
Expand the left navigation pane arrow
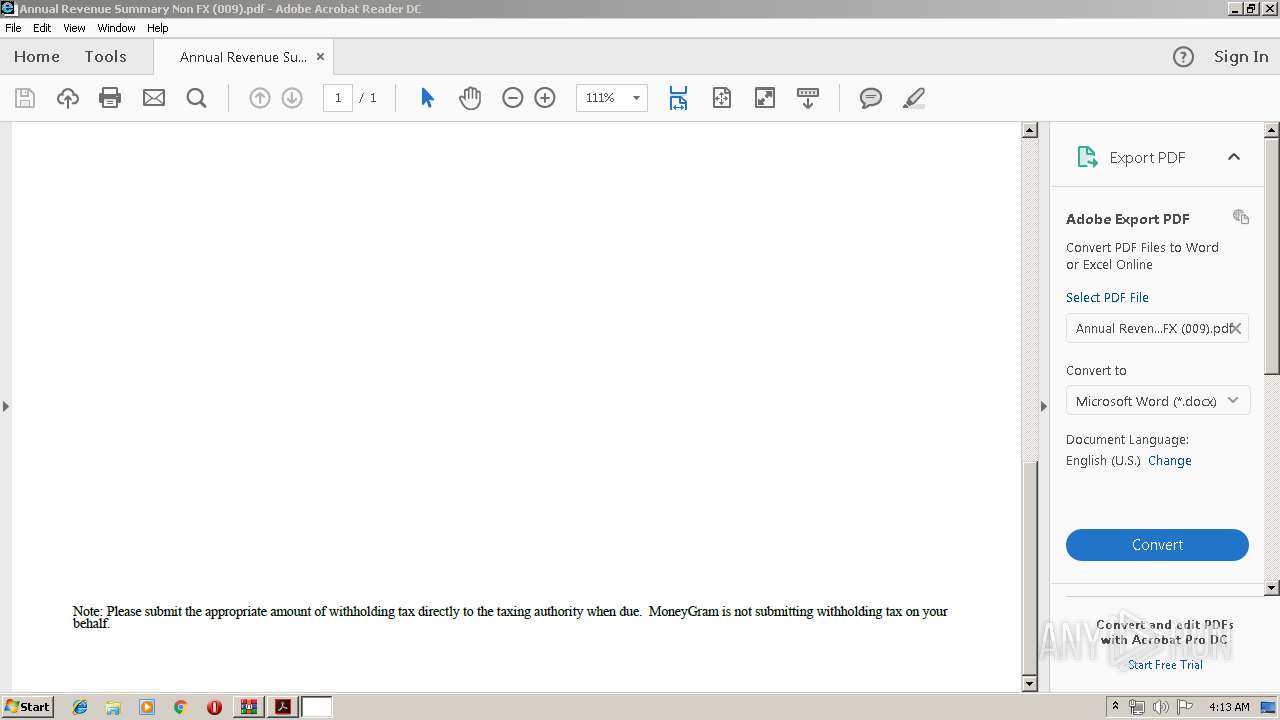[x=5, y=406]
